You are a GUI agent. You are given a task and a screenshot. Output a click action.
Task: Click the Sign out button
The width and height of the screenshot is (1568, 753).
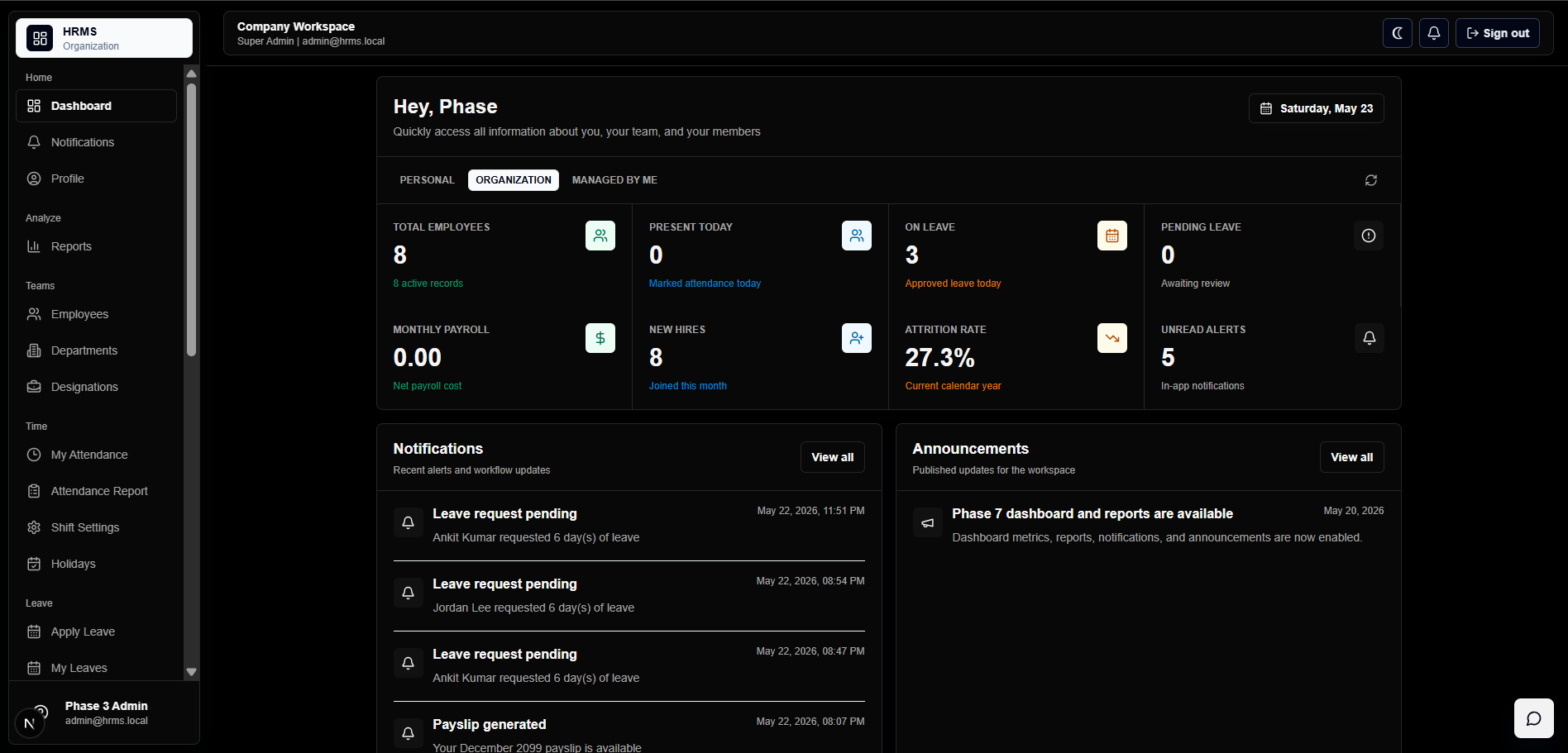point(1498,33)
